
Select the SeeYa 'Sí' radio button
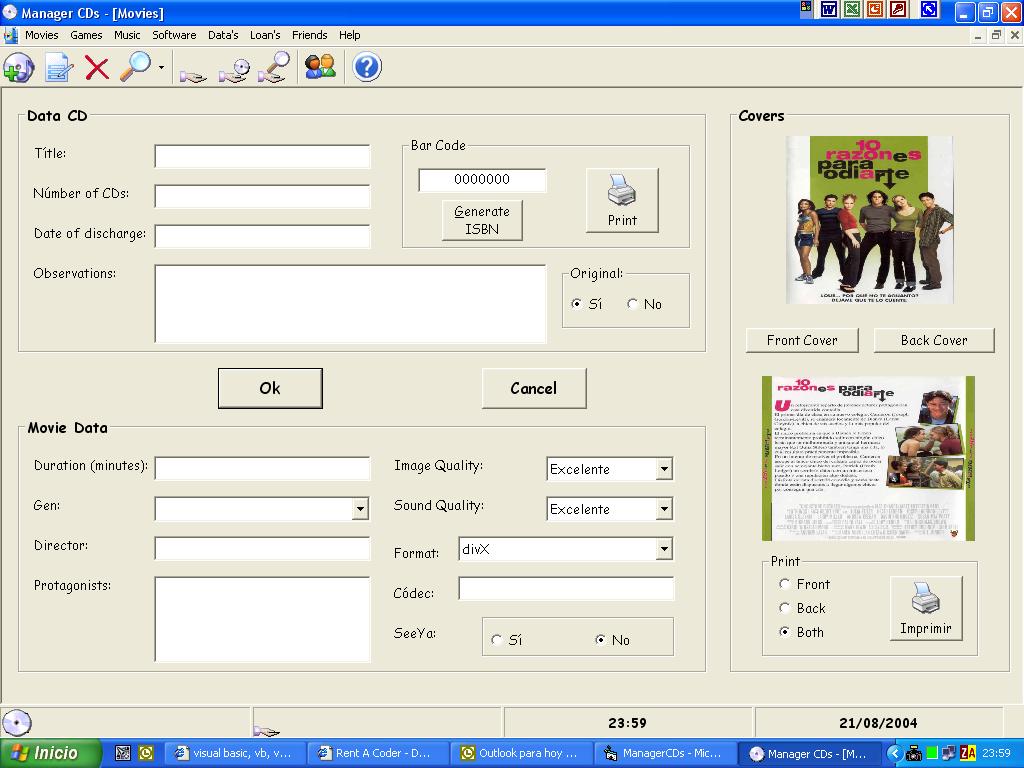click(497, 640)
